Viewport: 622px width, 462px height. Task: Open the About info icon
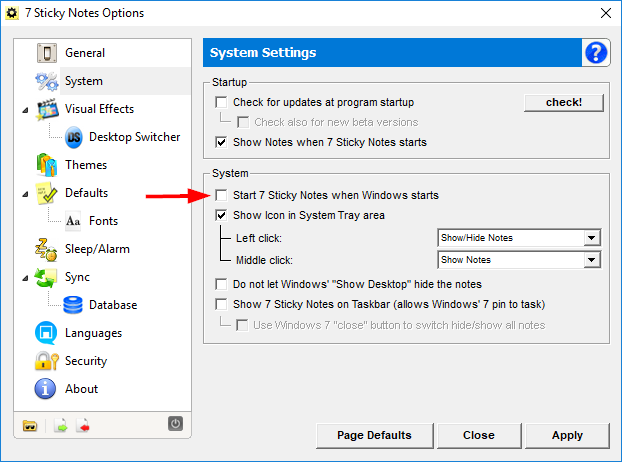pos(45,389)
